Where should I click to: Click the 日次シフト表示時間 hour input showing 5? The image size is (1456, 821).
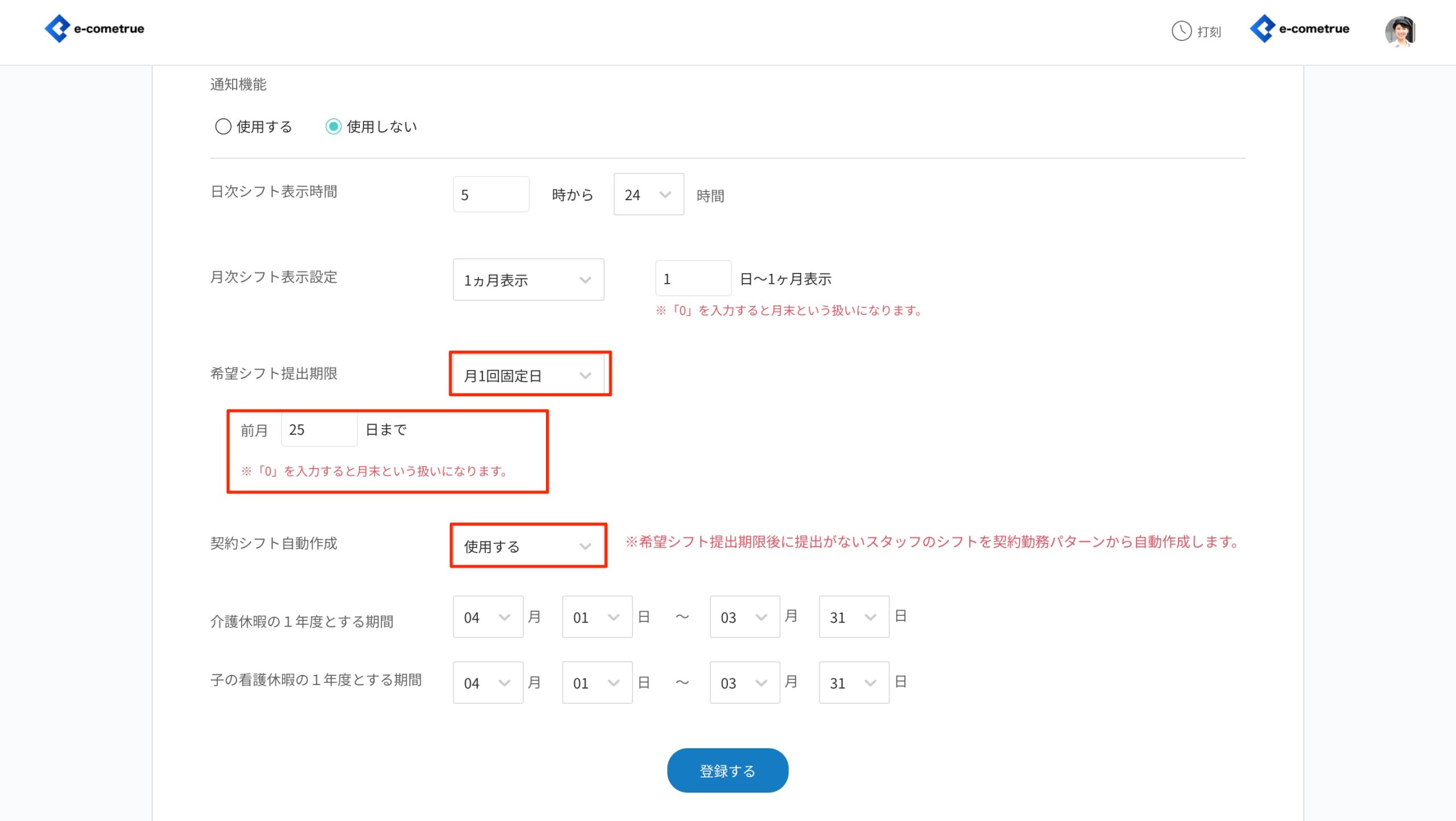coord(490,194)
